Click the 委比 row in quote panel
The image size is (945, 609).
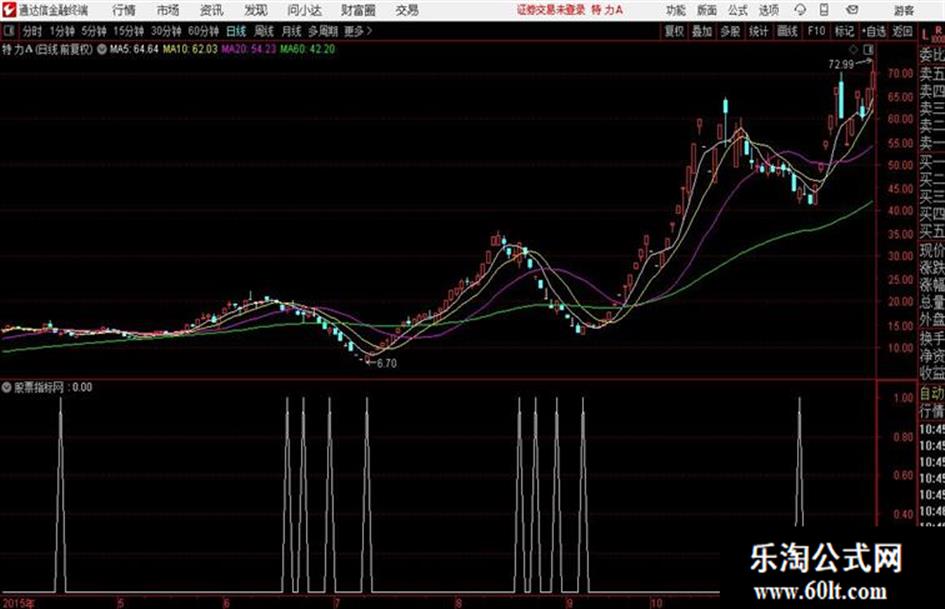click(x=931, y=55)
